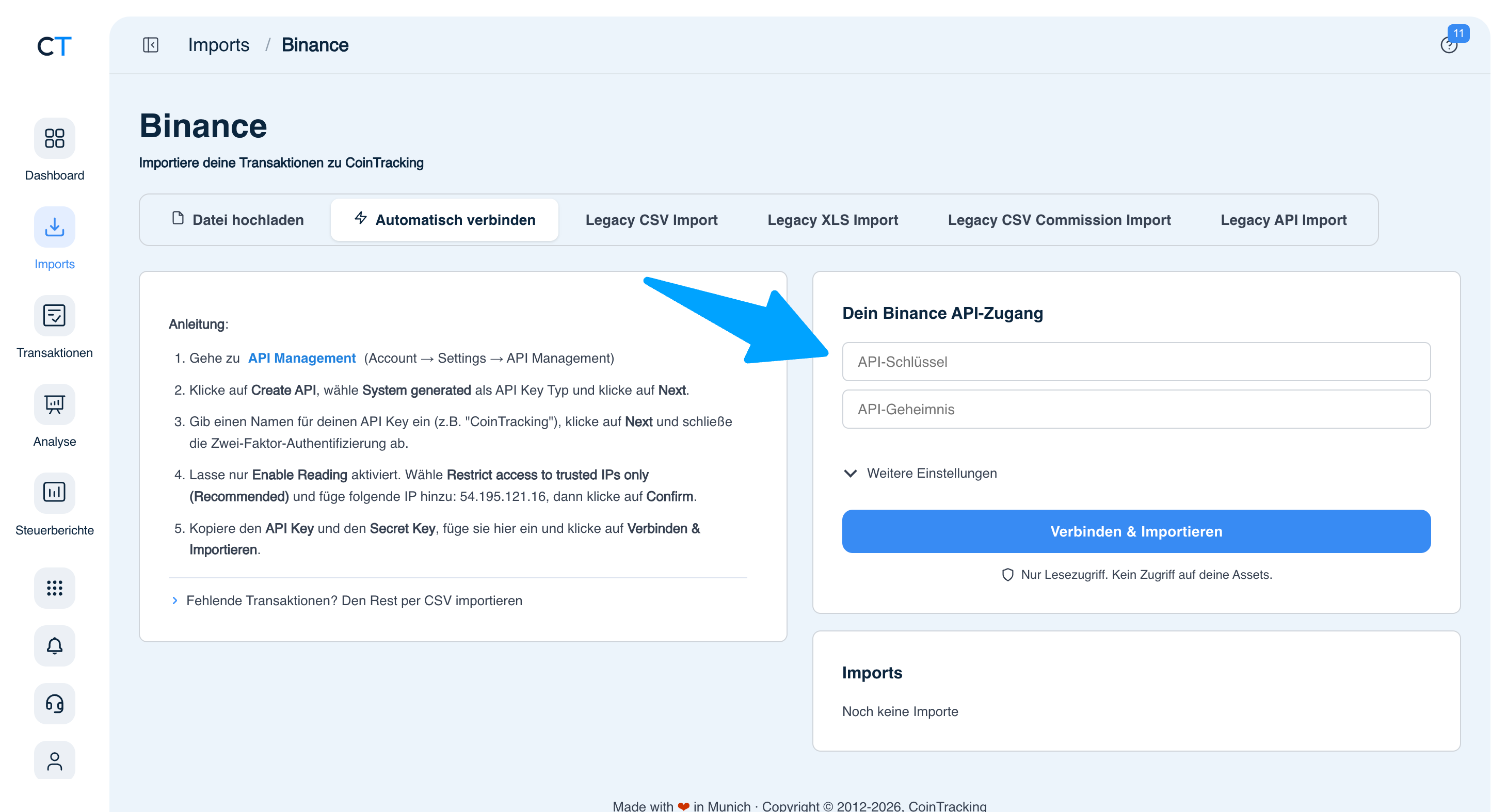
Task: Open the Imports download icon in the sidebar
Action: click(54, 227)
